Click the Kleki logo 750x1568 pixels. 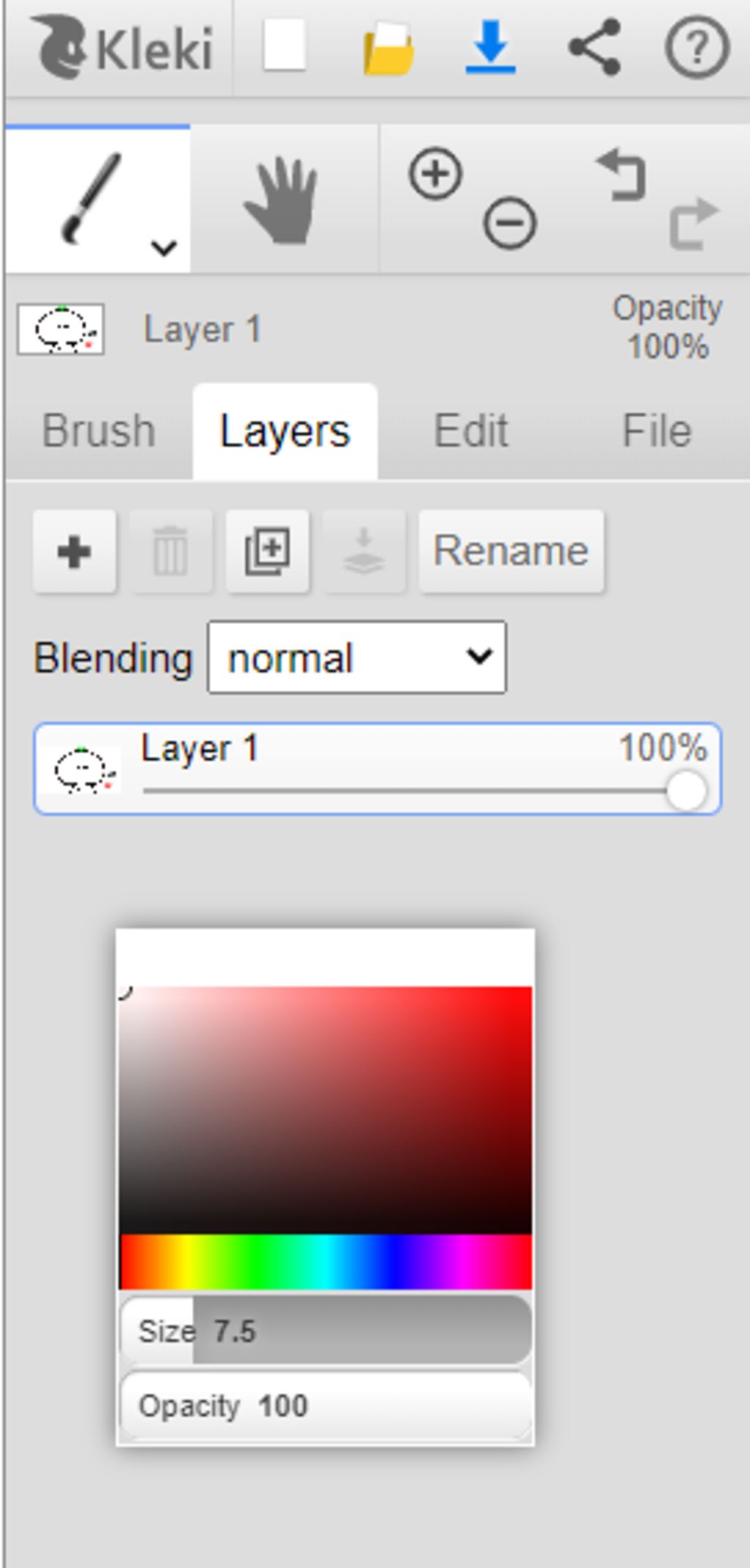click(x=122, y=48)
